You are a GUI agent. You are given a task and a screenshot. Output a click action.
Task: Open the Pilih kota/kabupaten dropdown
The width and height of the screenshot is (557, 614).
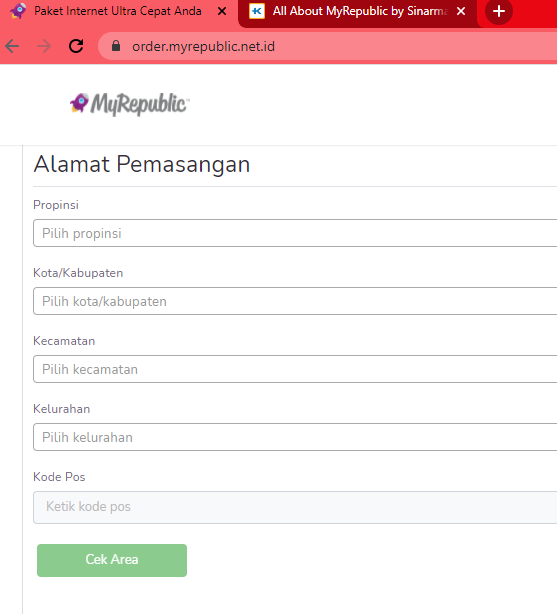(295, 301)
